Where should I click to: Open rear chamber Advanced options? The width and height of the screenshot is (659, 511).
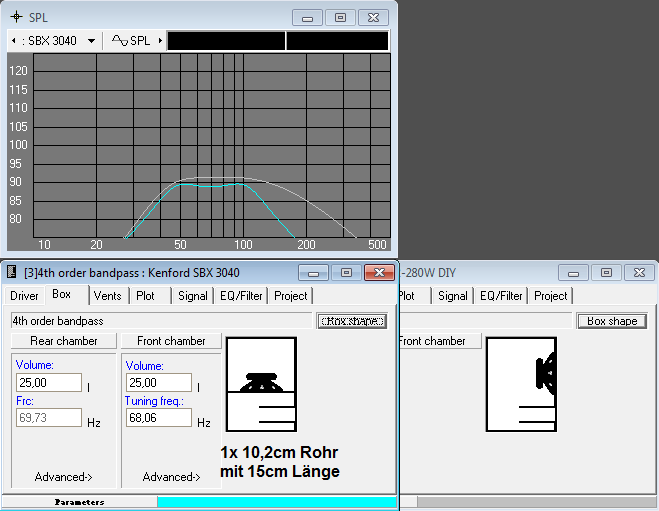pos(63,477)
